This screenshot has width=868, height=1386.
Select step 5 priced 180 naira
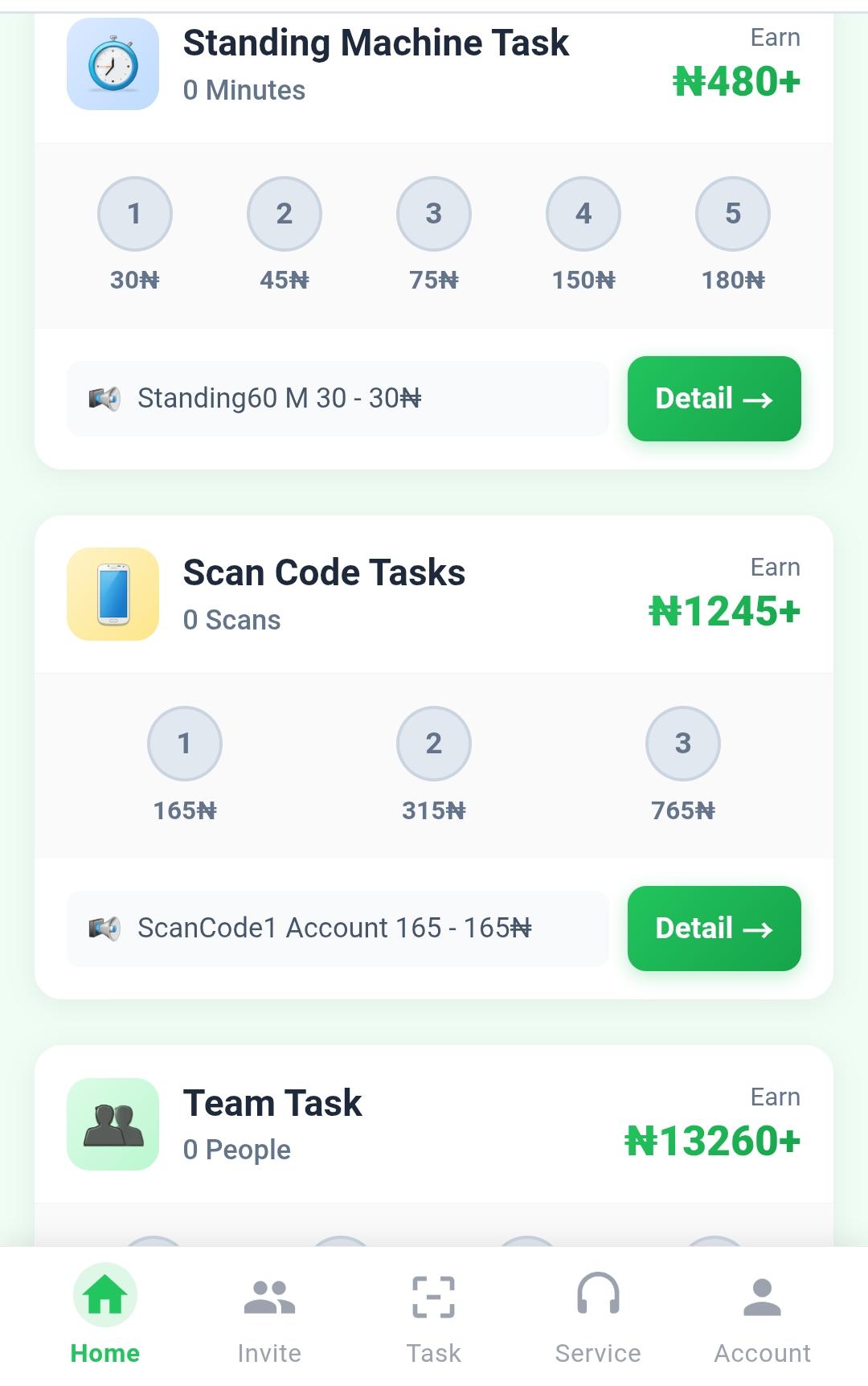[x=732, y=214]
